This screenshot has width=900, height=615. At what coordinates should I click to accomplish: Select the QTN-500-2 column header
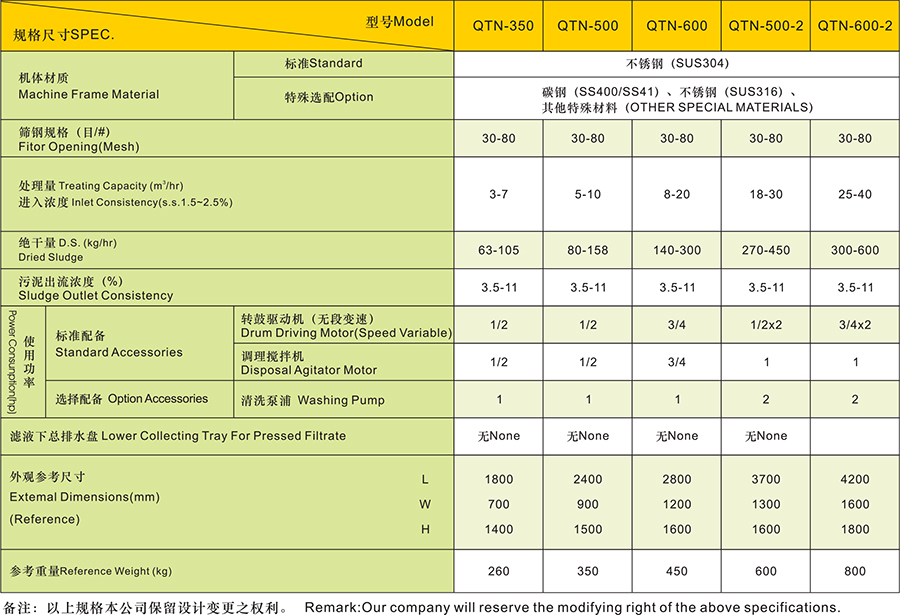[766, 26]
